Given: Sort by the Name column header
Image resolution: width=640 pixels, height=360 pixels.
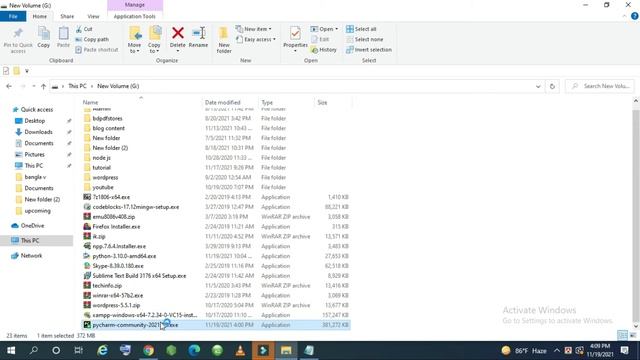Looking at the screenshot, I should coord(90,102).
